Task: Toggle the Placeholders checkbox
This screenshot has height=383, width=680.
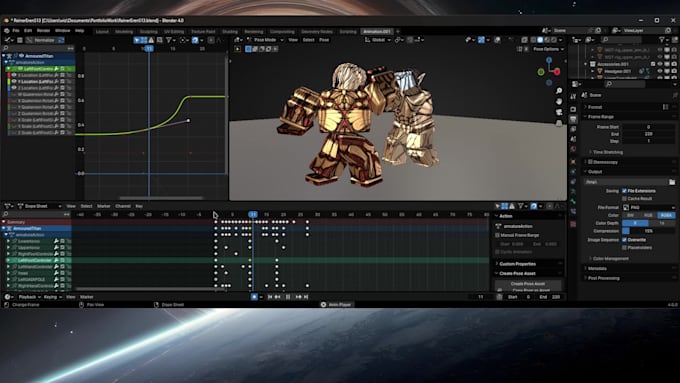Action: [x=624, y=247]
